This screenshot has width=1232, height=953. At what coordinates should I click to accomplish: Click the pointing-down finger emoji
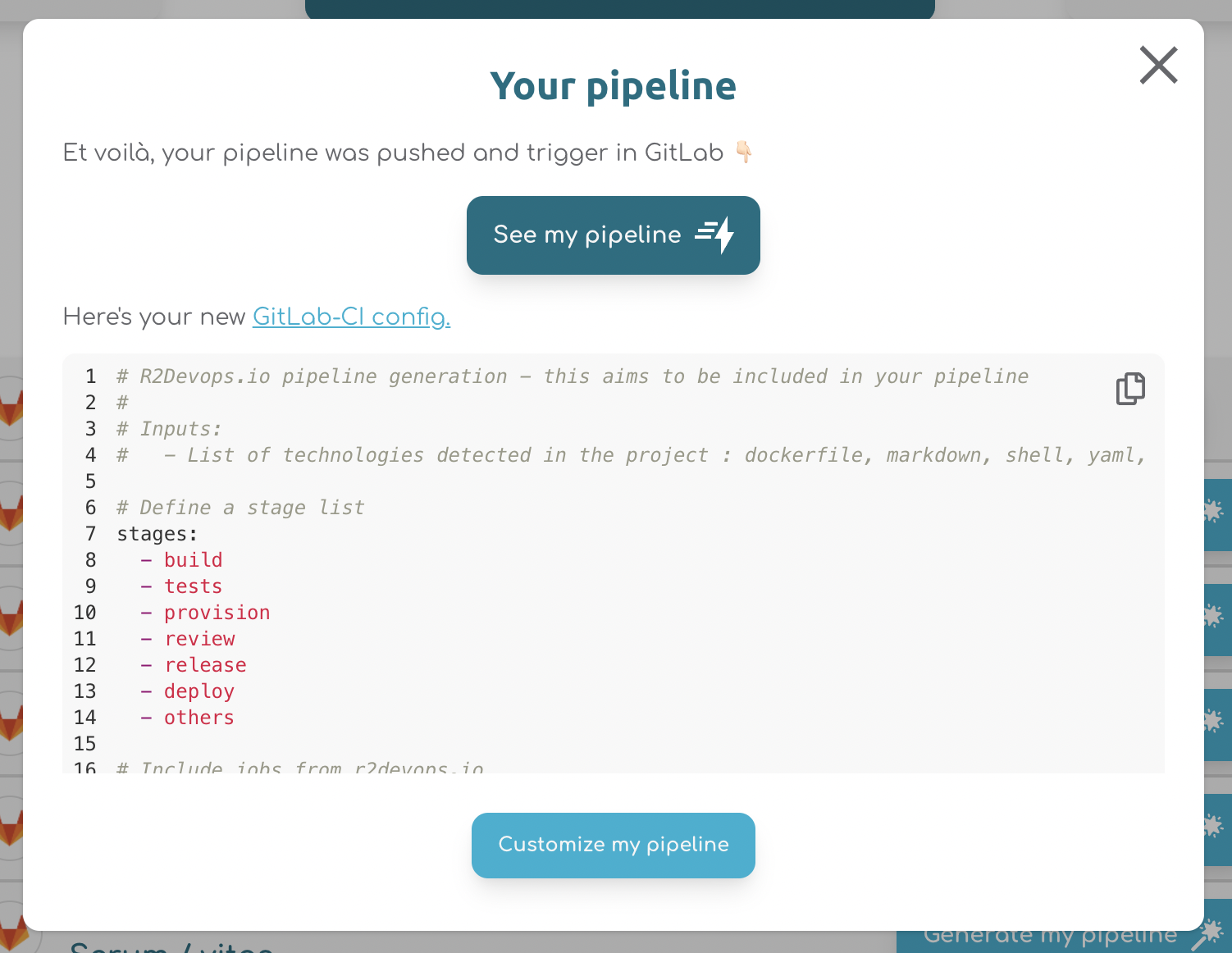tap(745, 153)
